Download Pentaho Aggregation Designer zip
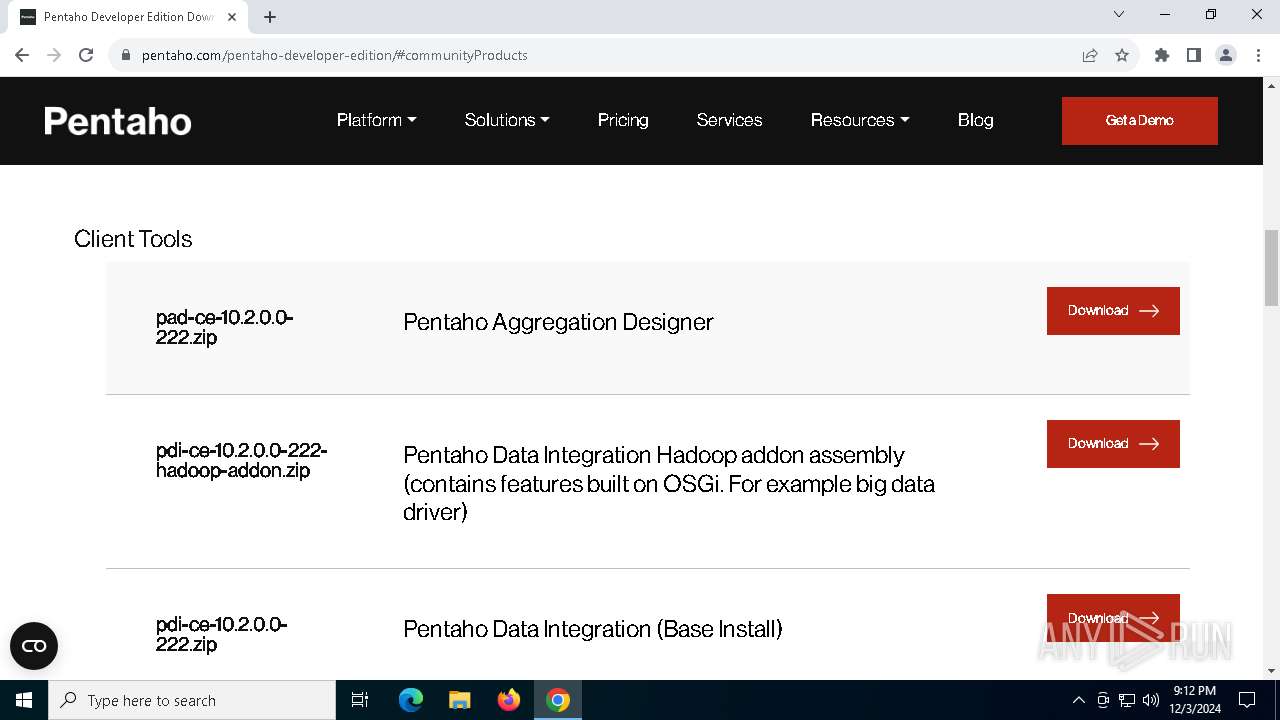The height and width of the screenshot is (720, 1280). (1113, 311)
